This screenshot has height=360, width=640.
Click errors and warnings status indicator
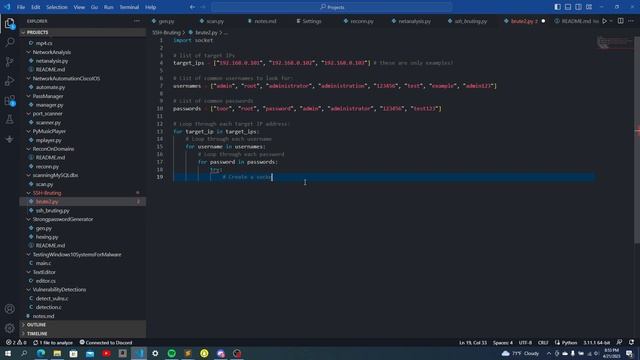click(16, 342)
